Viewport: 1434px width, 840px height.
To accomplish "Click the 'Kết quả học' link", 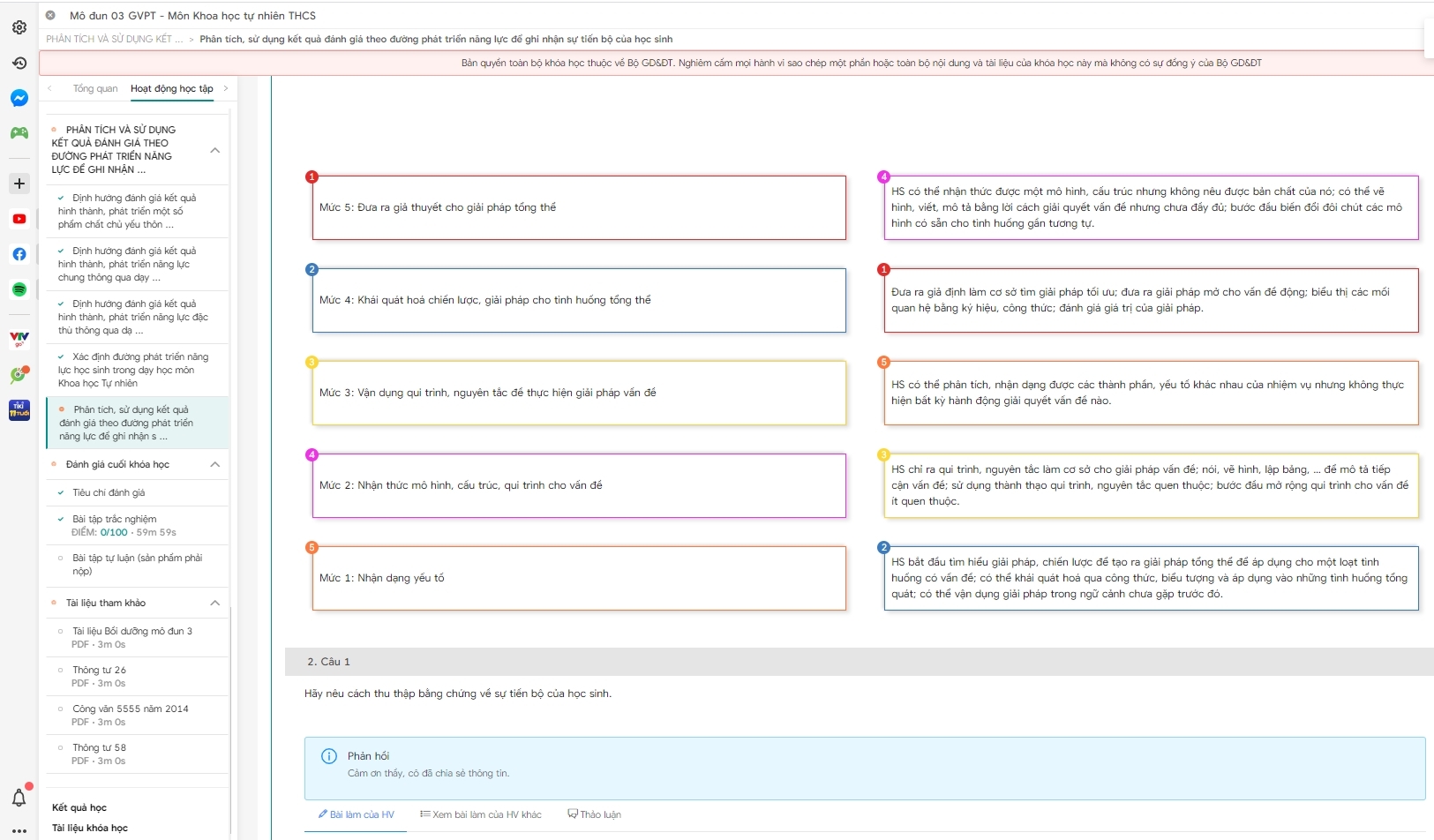I will tap(79, 807).
